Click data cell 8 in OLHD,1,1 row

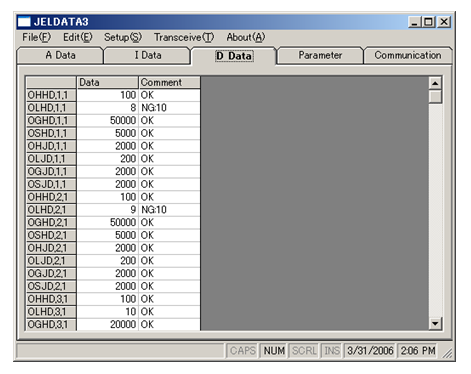(x=108, y=108)
